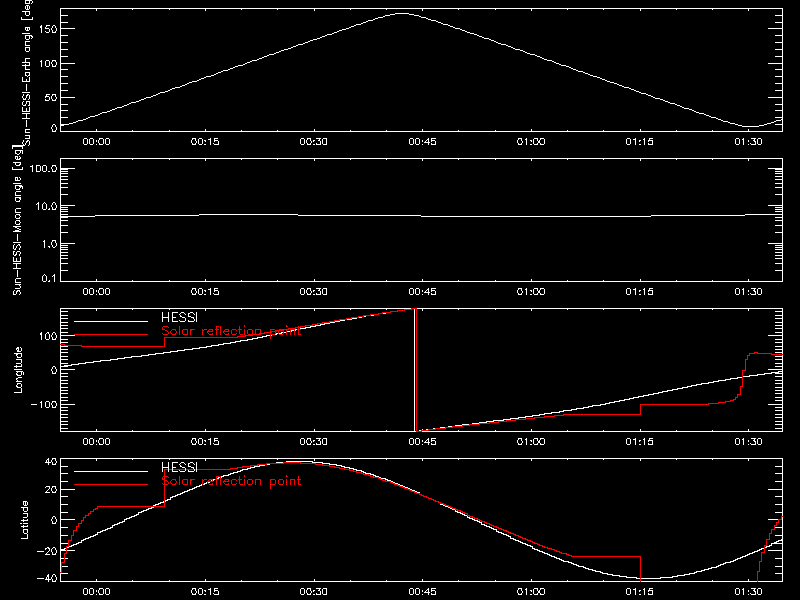Viewport: 800px width, 600px height.
Task: Click the 100.0 tick on Moon angle axis
Action: (x=43, y=168)
